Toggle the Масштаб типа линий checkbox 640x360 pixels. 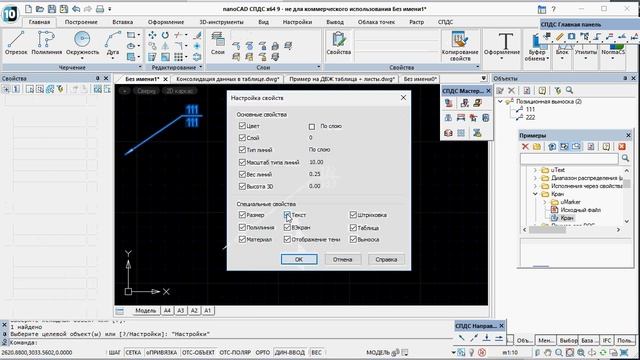coord(242,162)
